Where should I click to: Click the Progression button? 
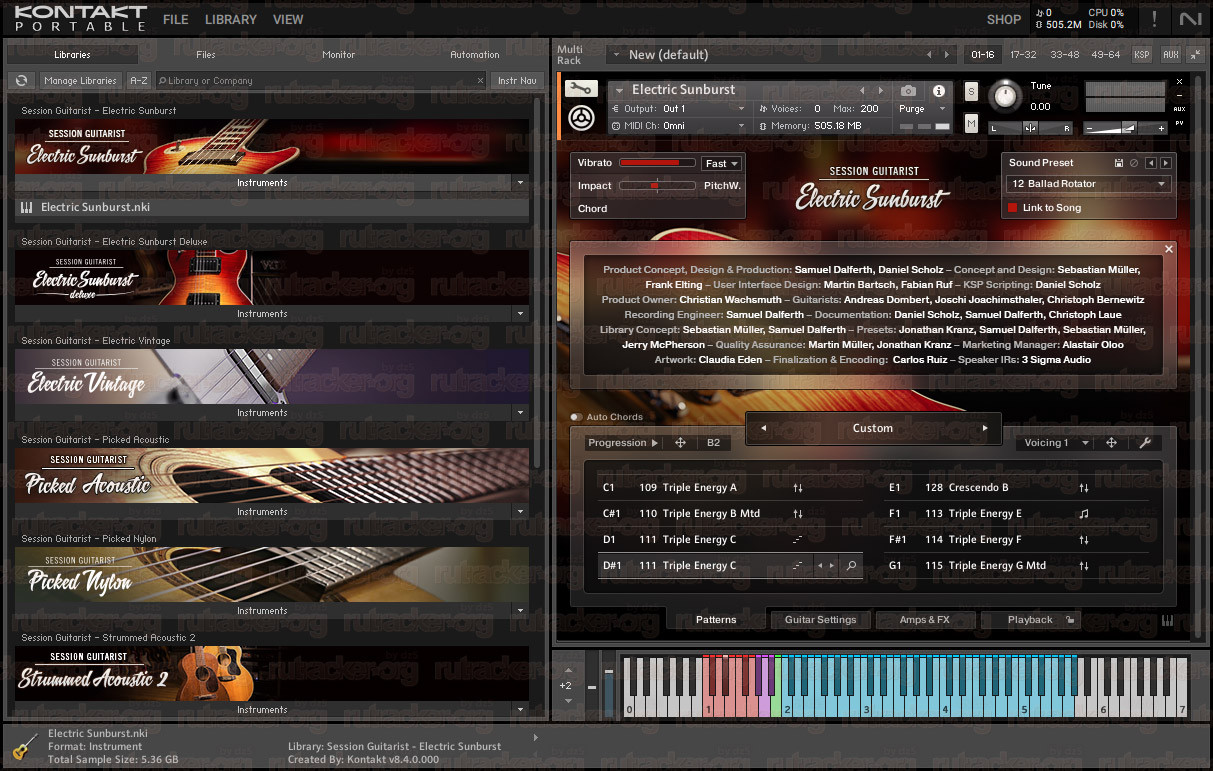click(623, 443)
